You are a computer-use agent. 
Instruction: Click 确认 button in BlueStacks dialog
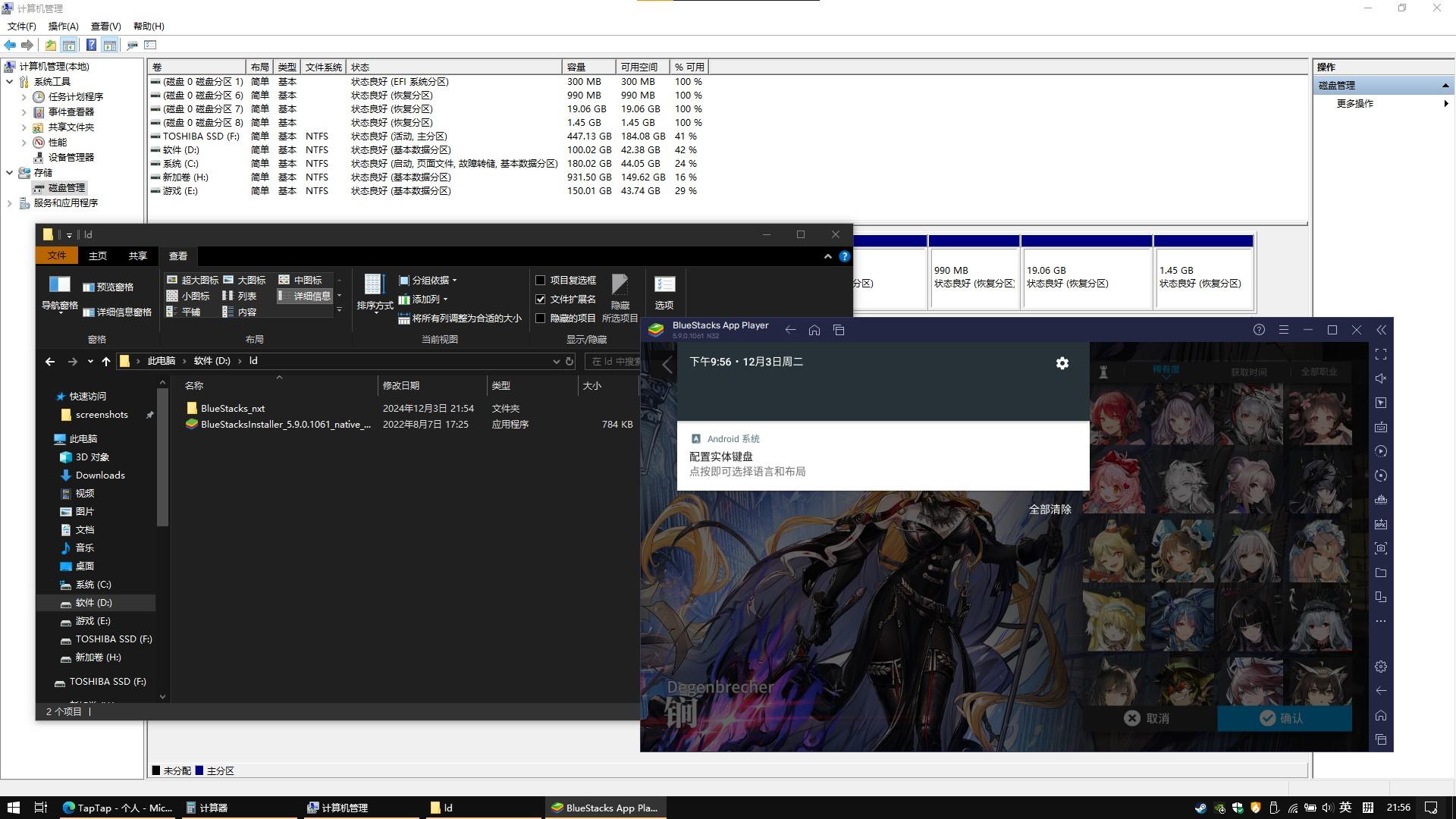(1286, 718)
